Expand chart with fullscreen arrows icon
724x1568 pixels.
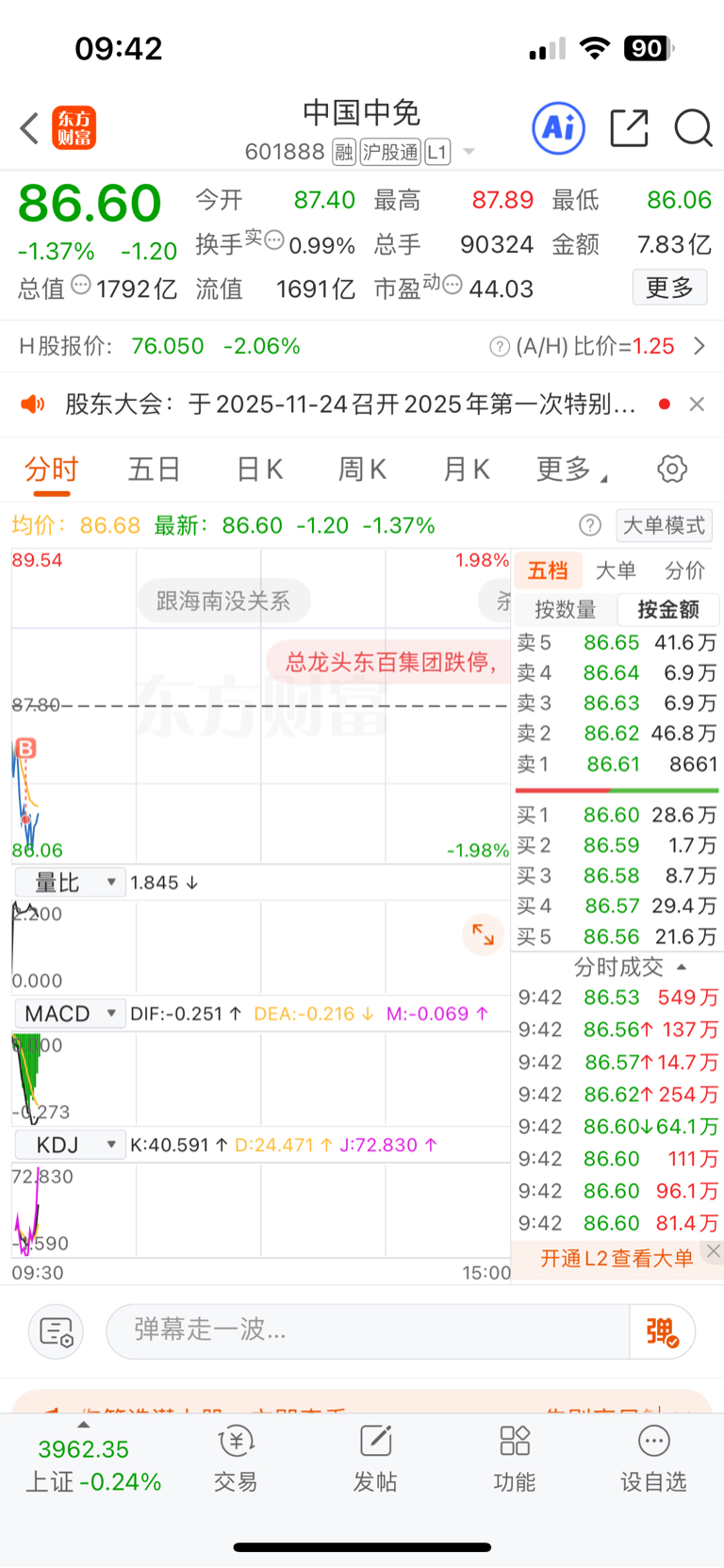[484, 934]
